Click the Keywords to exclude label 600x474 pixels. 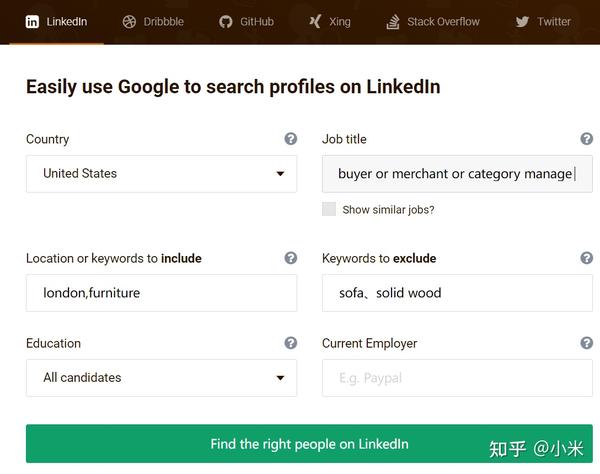[x=379, y=259]
